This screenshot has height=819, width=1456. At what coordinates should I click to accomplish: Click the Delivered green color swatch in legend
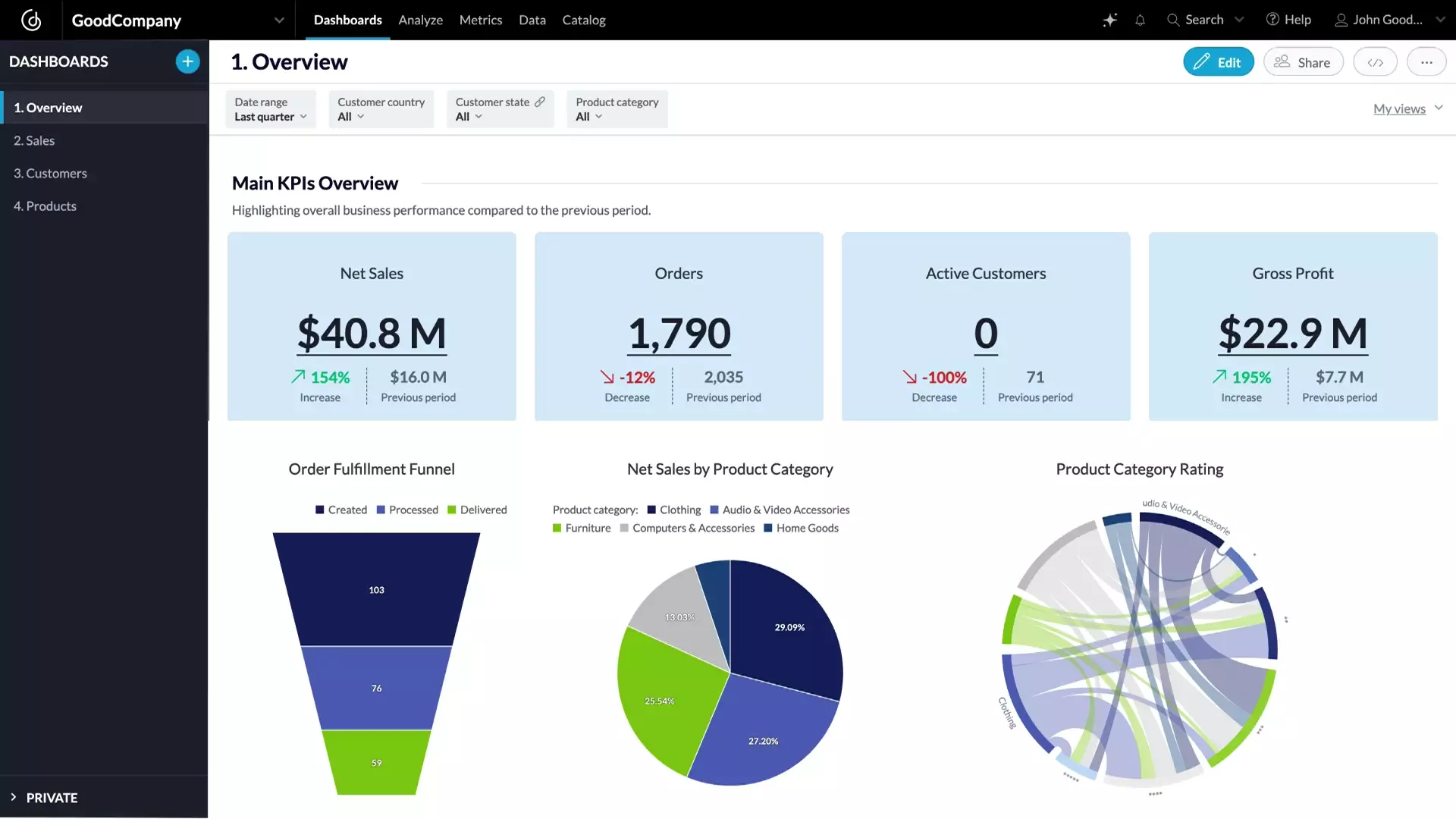click(452, 510)
